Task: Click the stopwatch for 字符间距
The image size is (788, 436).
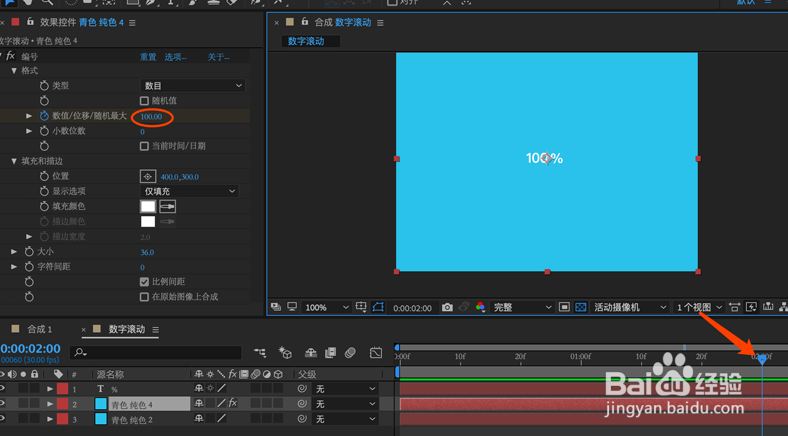Action: (29, 267)
